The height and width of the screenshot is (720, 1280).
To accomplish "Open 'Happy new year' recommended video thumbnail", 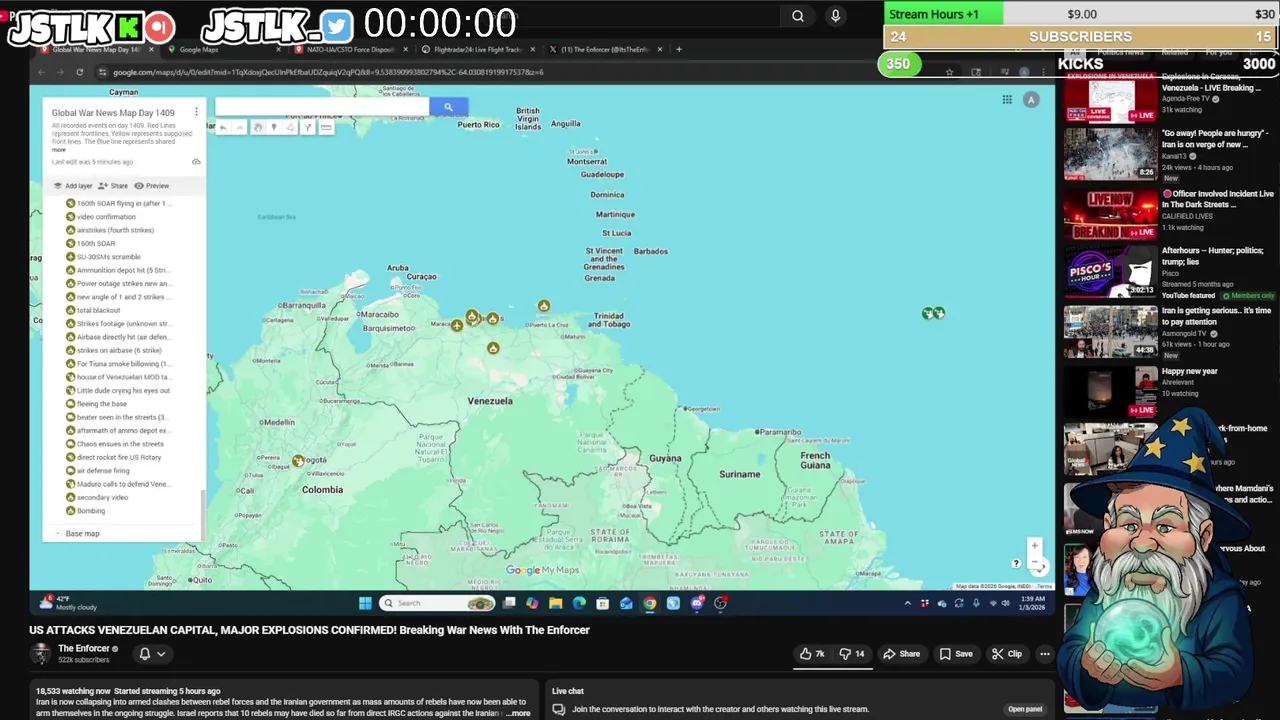I will click(1110, 391).
